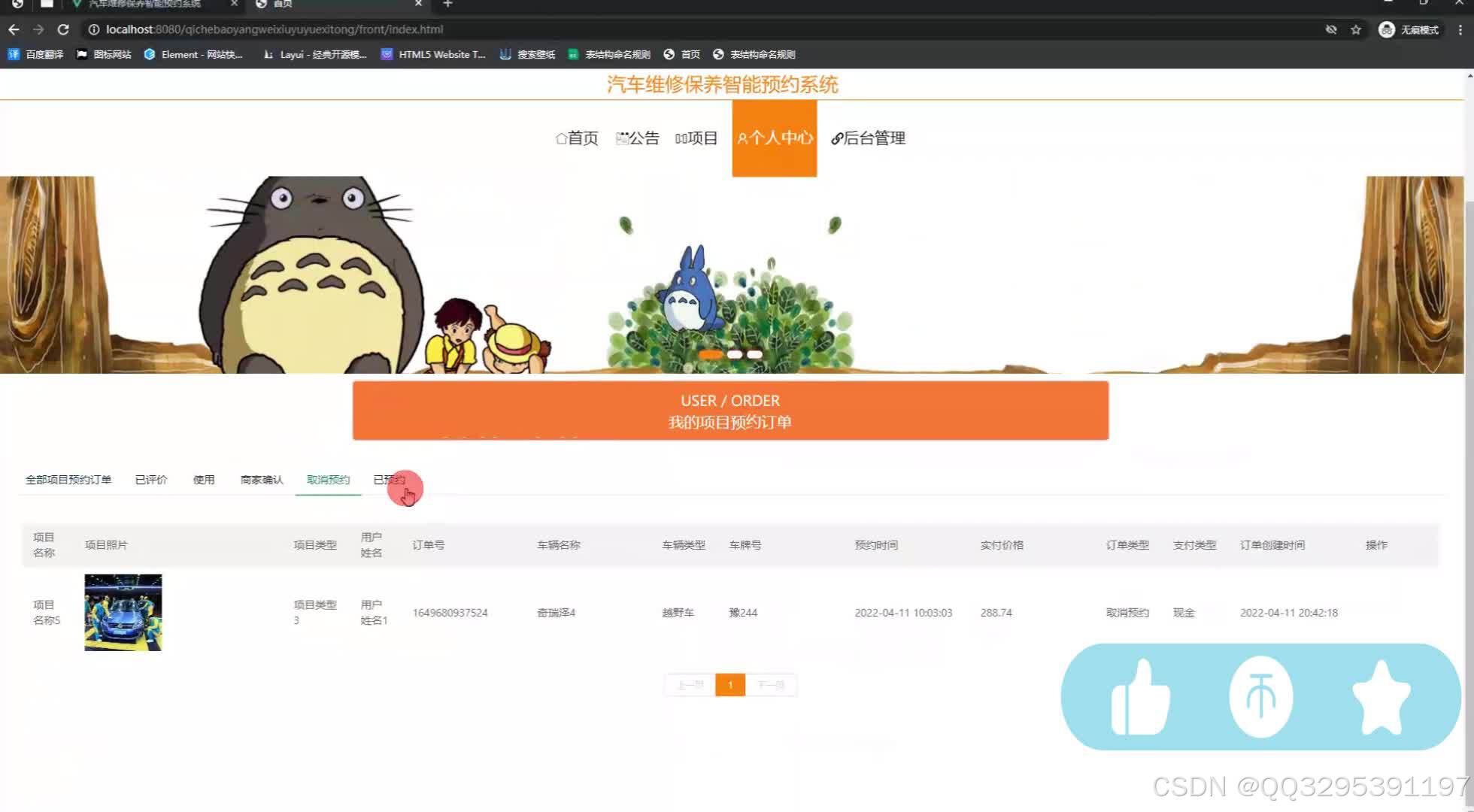Open 首页 home navigation item
1474x812 pixels.
click(577, 138)
